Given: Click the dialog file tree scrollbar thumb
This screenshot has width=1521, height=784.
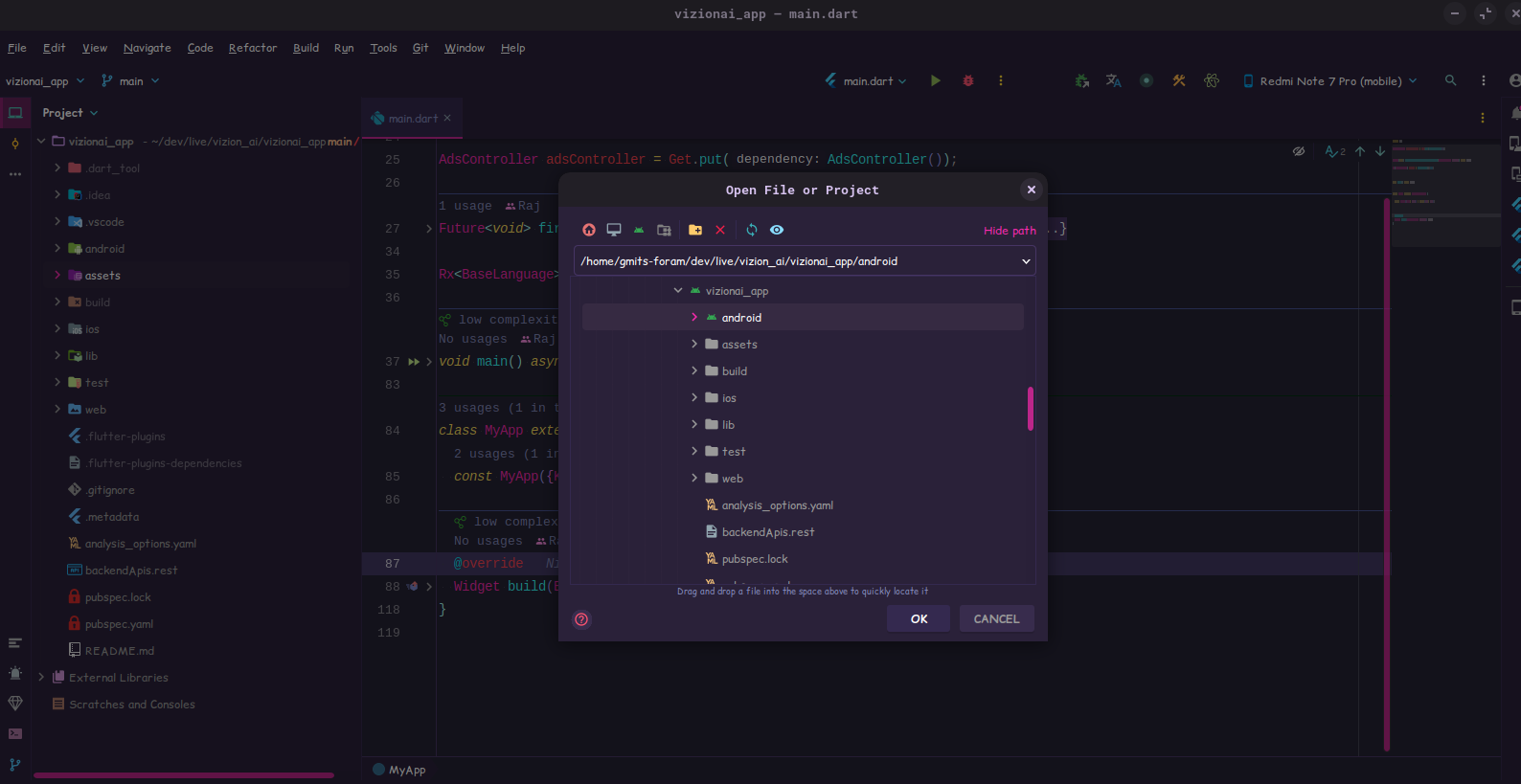Looking at the screenshot, I should 1031,409.
